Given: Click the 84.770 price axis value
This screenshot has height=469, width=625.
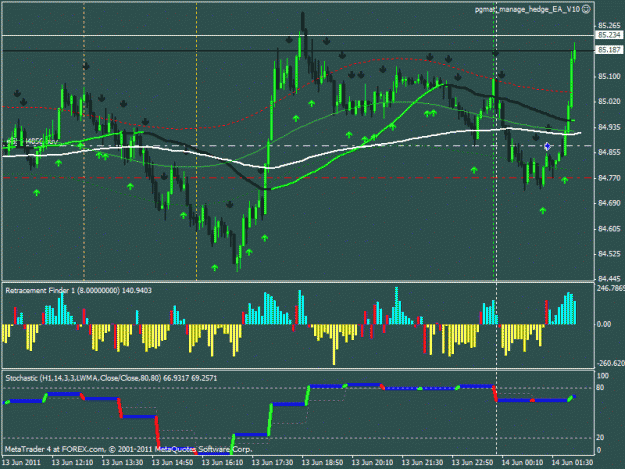Looking at the screenshot, I should (609, 178).
